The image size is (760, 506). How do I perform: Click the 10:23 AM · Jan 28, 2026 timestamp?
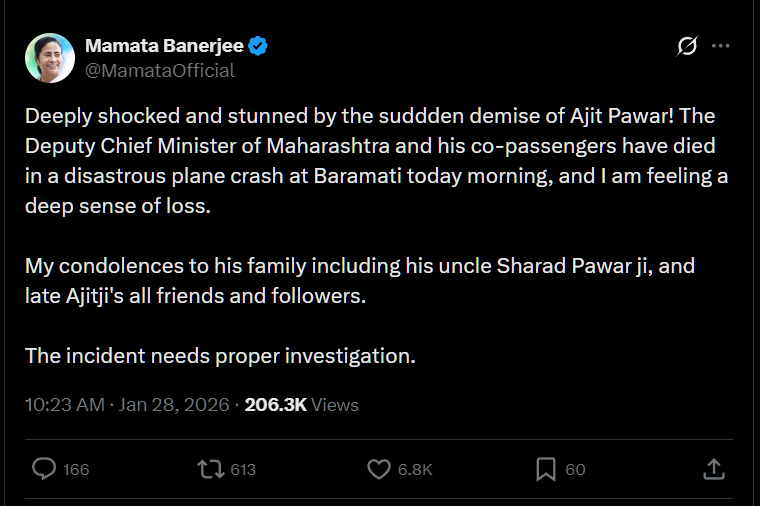[128, 405]
